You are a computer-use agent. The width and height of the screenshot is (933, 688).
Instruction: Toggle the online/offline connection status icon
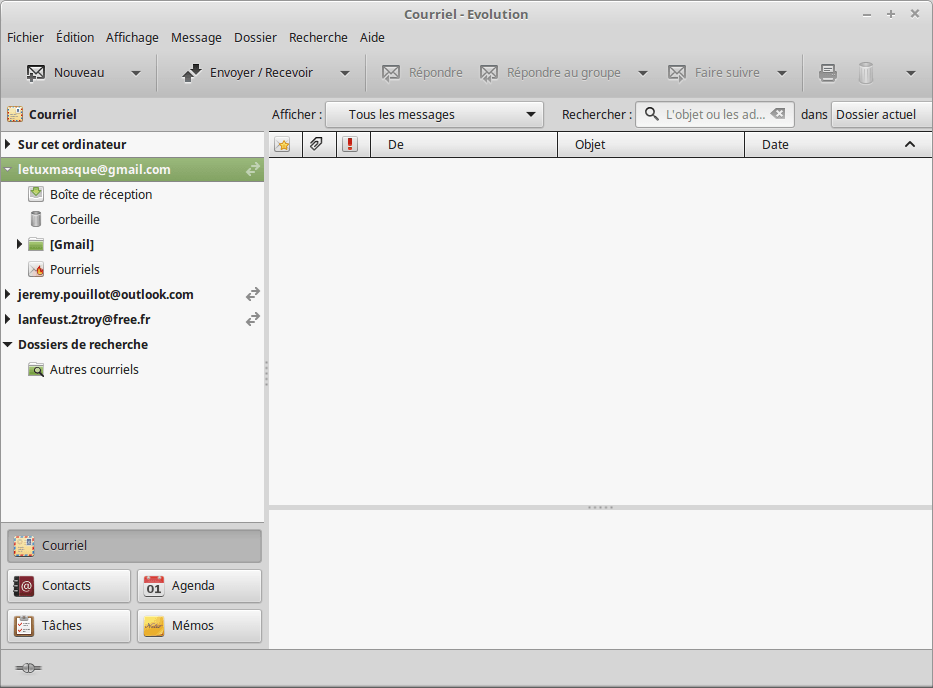coord(28,667)
